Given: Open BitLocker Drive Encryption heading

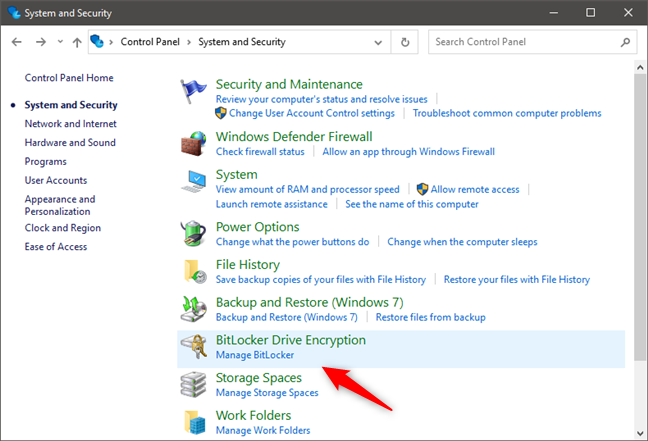Looking at the screenshot, I should [291, 340].
